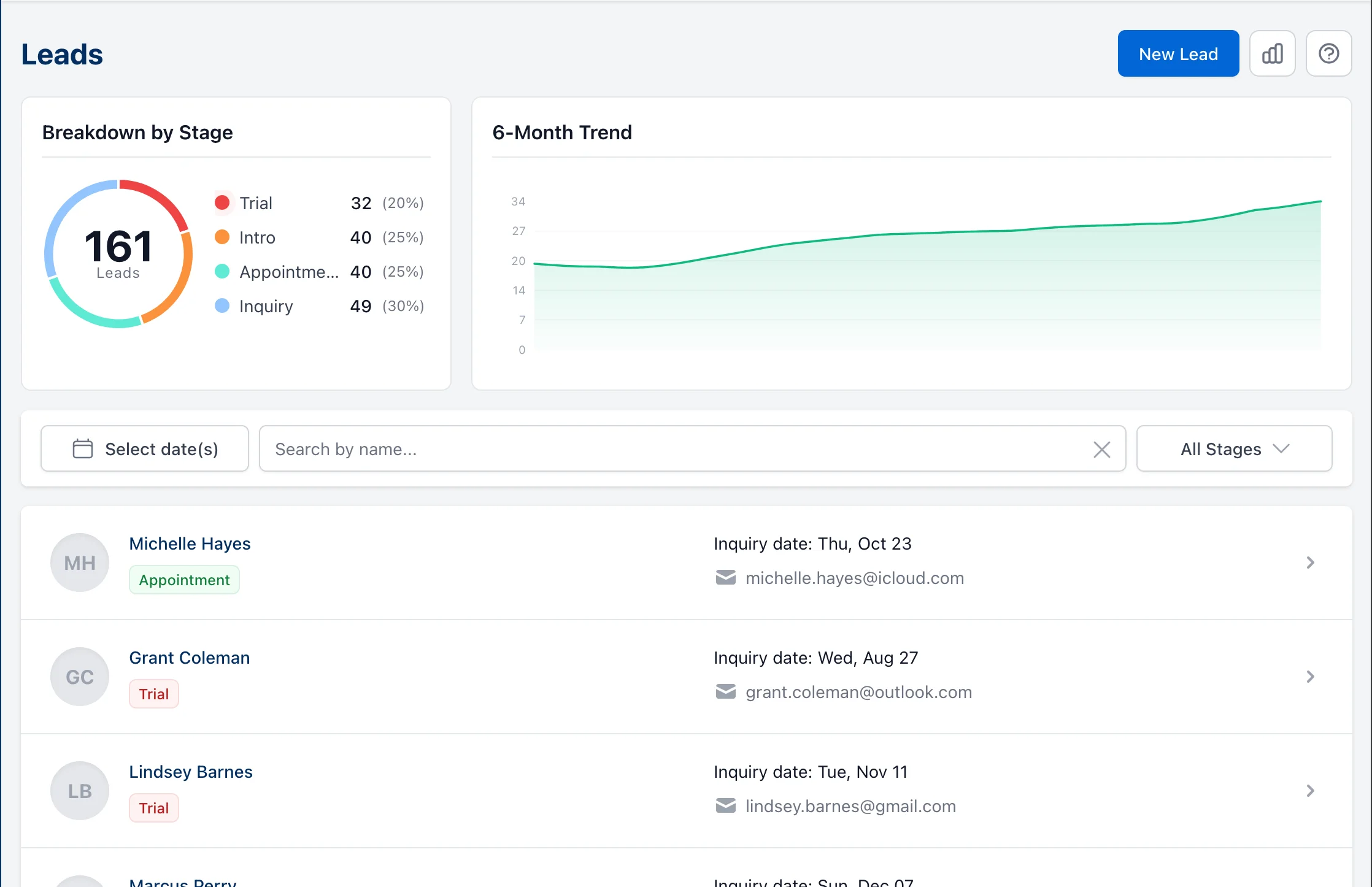Click the envelope icon beside grant.coleman@outlook.com
1372x887 pixels.
pyautogui.click(x=725, y=692)
